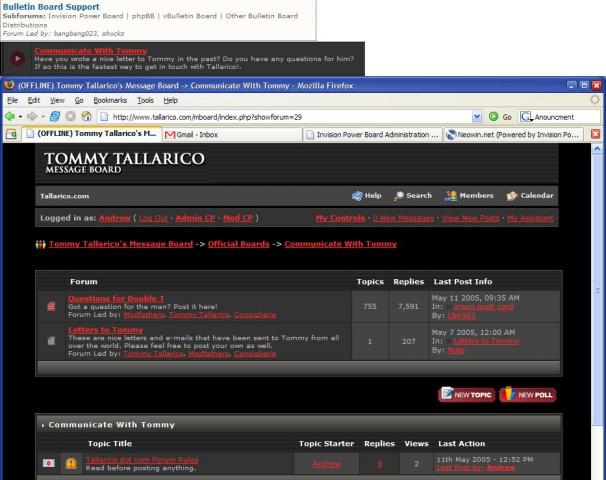Click Communicate With Tommy link in background page
606x480 pixels.
(x=91, y=51)
